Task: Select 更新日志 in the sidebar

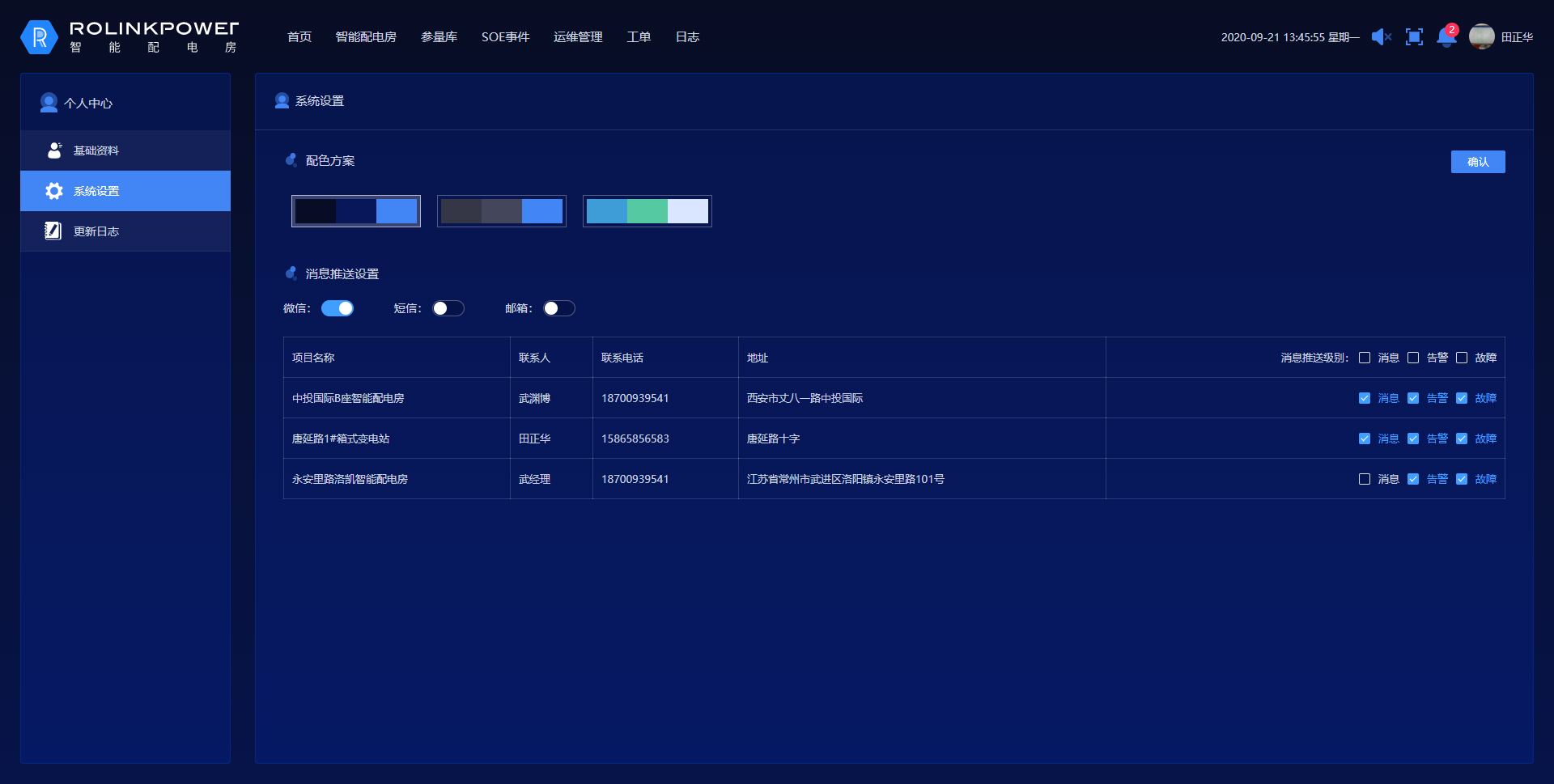Action: 125,231
